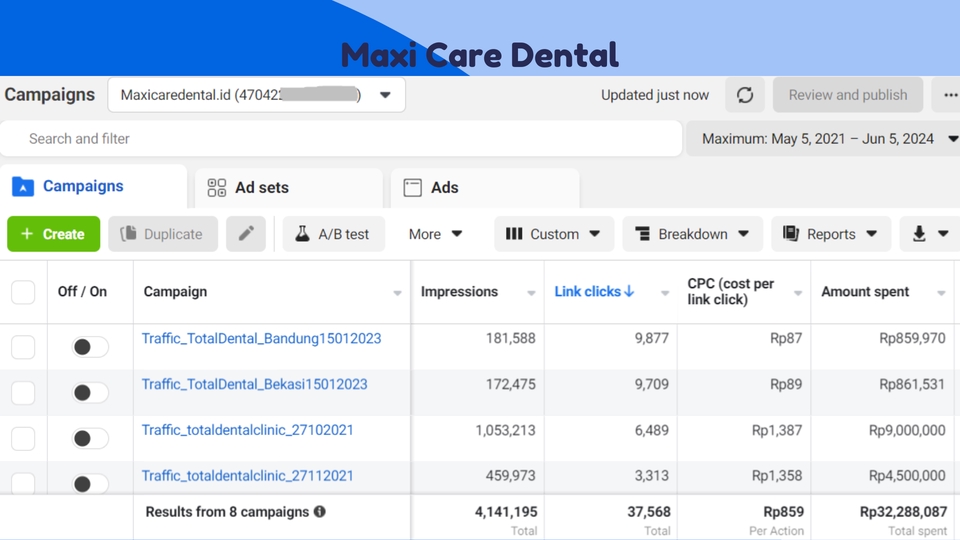
Task: Open the Traffic_TotalDental_Bekasi15012023 campaign link
Action: [255, 384]
